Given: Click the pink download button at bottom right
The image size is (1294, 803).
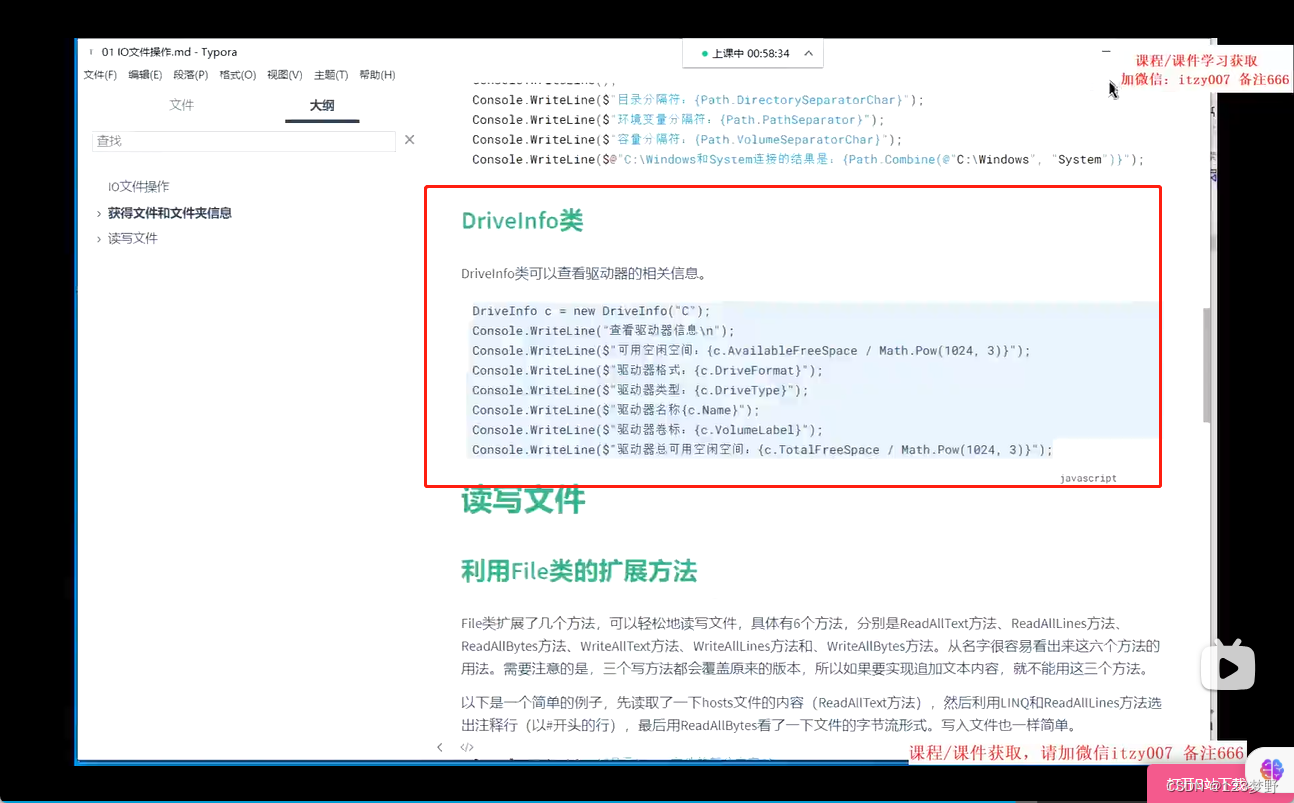Looking at the screenshot, I should click(x=1198, y=785).
